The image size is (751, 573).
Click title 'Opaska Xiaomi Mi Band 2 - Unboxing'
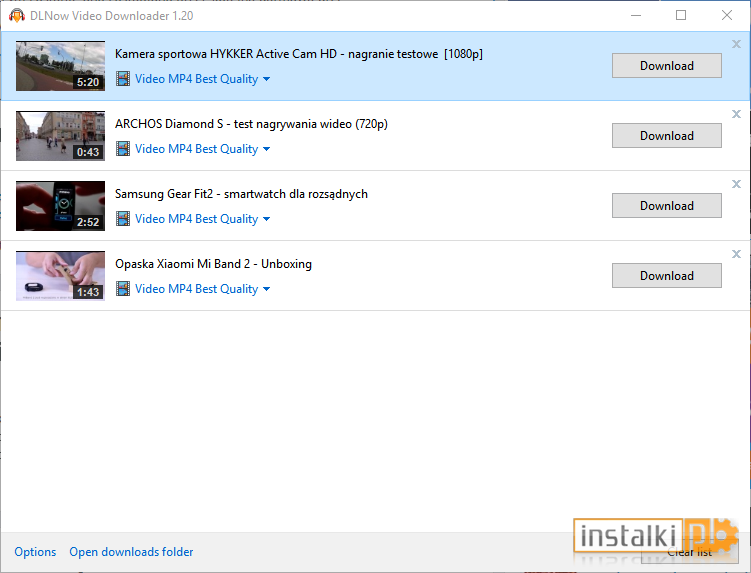point(213,264)
